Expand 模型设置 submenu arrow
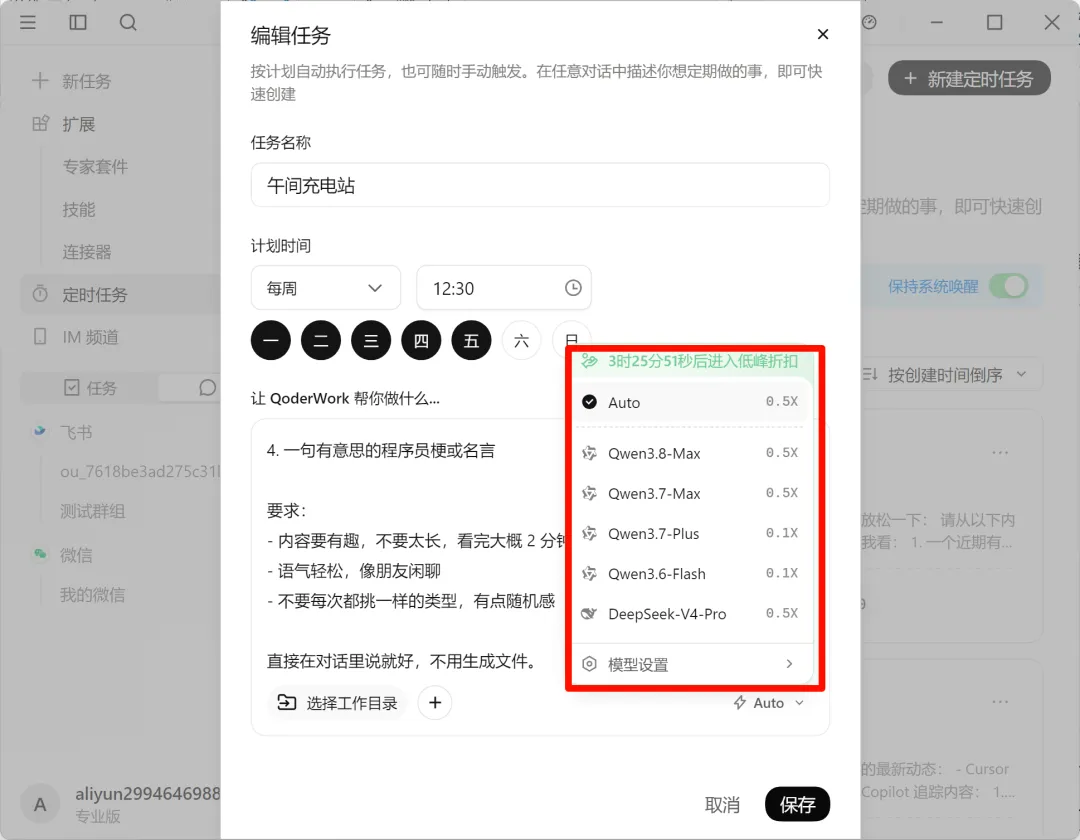This screenshot has width=1080, height=840. click(x=789, y=664)
